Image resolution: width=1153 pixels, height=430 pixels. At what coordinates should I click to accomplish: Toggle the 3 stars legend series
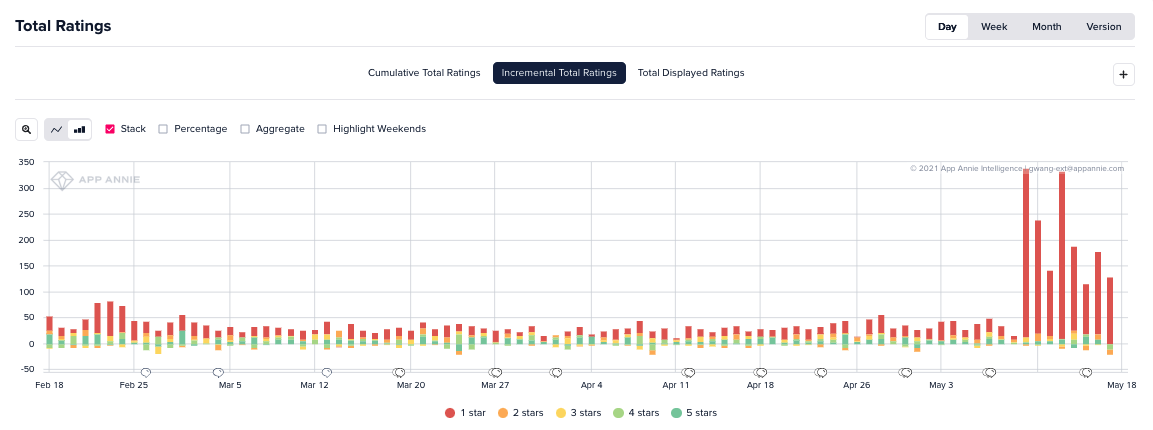click(579, 413)
